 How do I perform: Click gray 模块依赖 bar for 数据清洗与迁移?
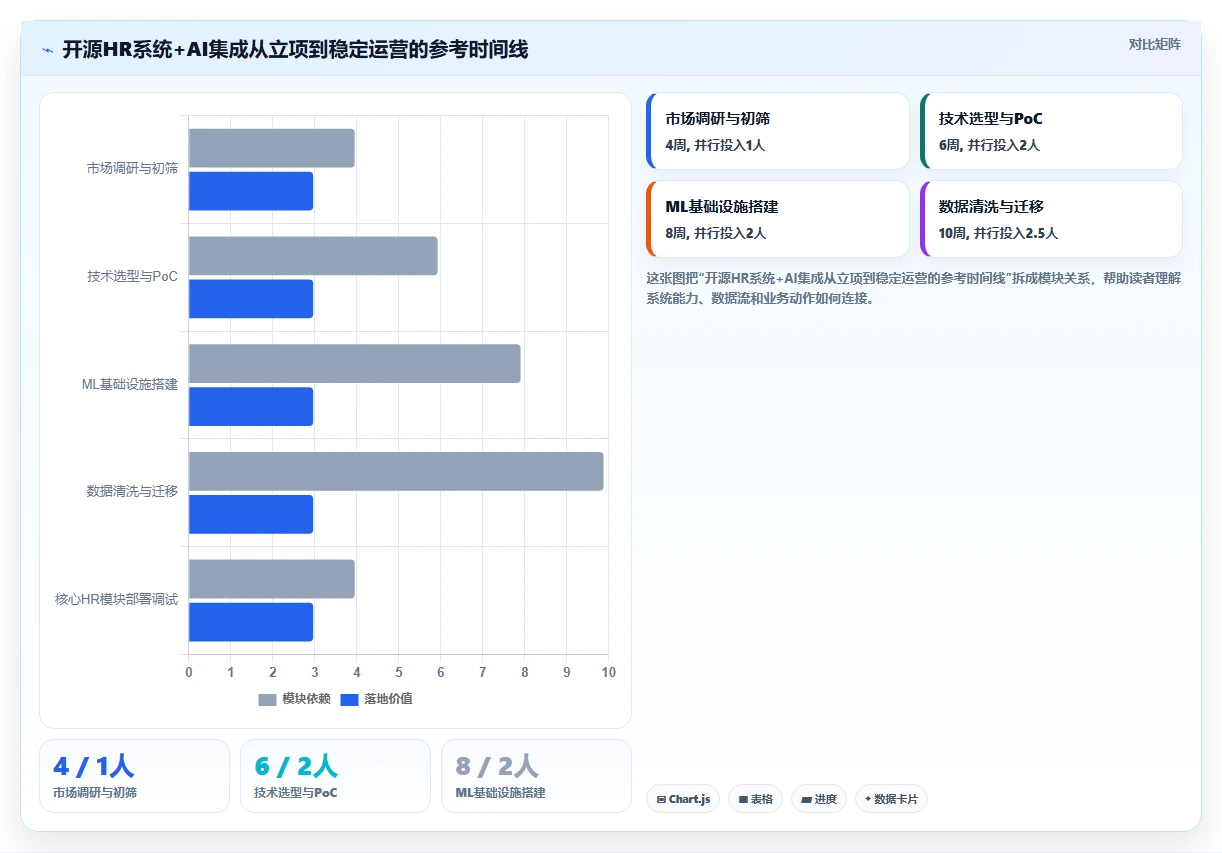tap(396, 471)
